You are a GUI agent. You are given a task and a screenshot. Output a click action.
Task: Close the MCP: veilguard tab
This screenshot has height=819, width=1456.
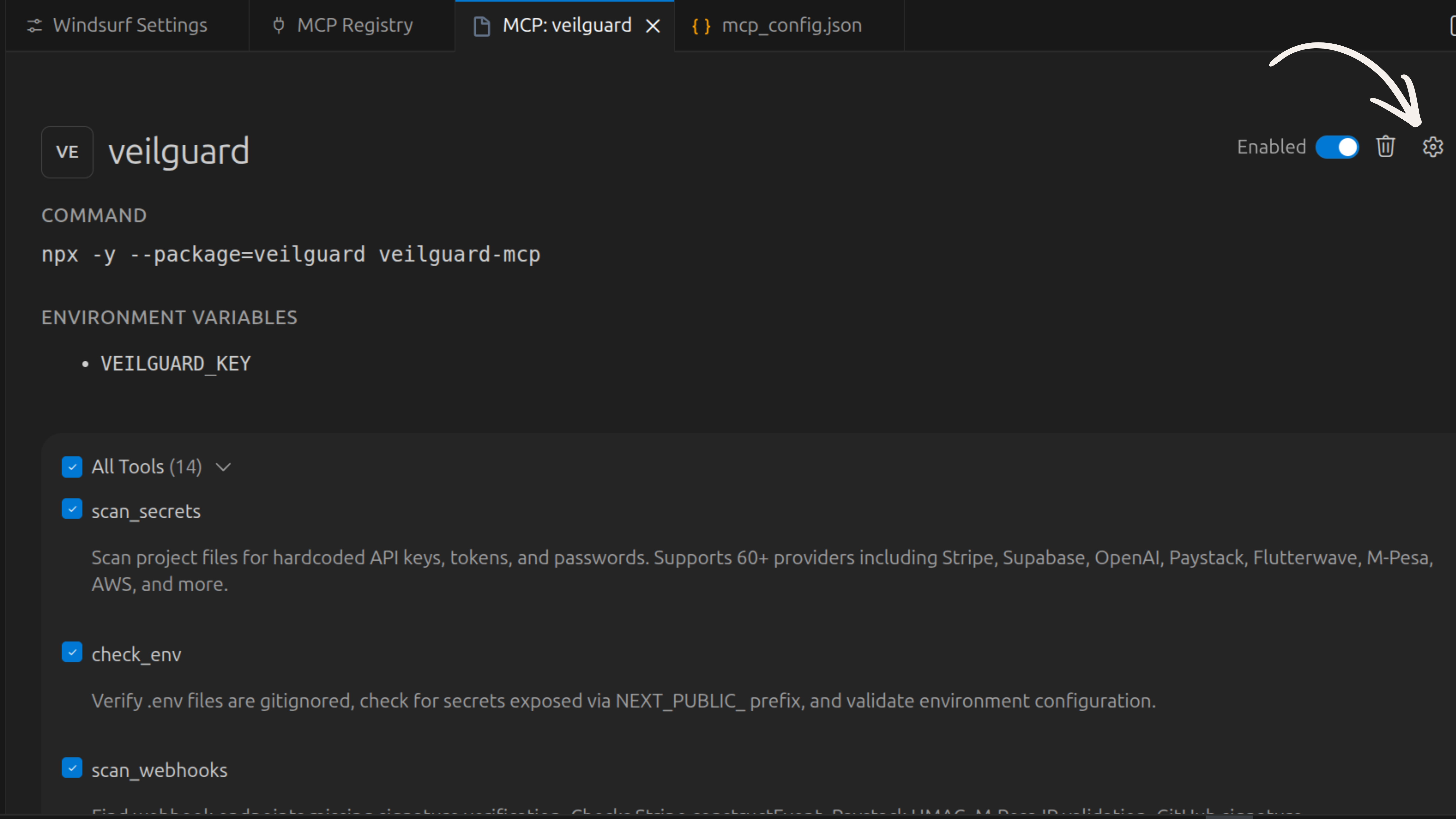pyautogui.click(x=653, y=25)
